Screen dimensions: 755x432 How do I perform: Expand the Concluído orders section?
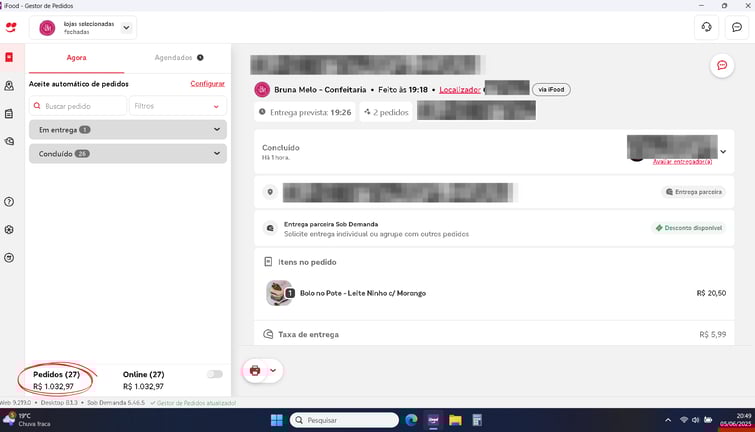click(x=128, y=154)
